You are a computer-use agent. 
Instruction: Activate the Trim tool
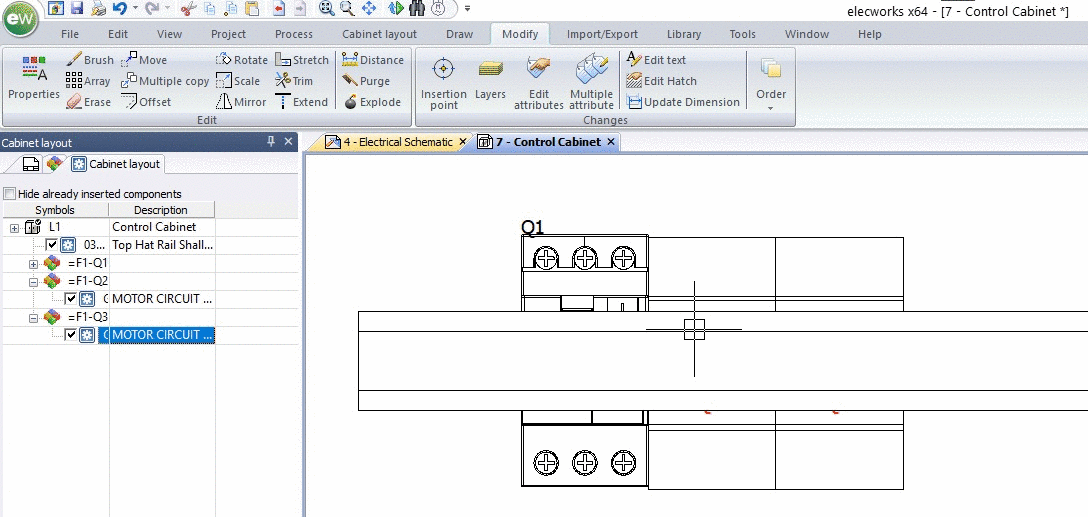point(294,80)
